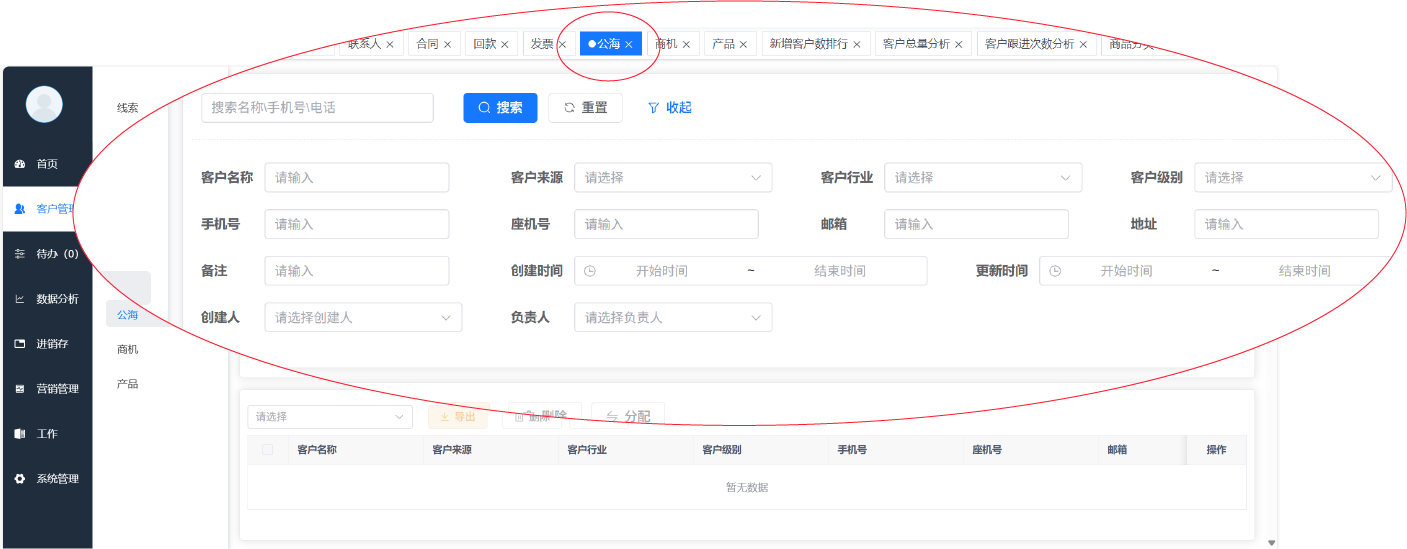Click the 搜索名称\手机号\电话 search field
The height and width of the screenshot is (549, 1407).
(x=317, y=108)
